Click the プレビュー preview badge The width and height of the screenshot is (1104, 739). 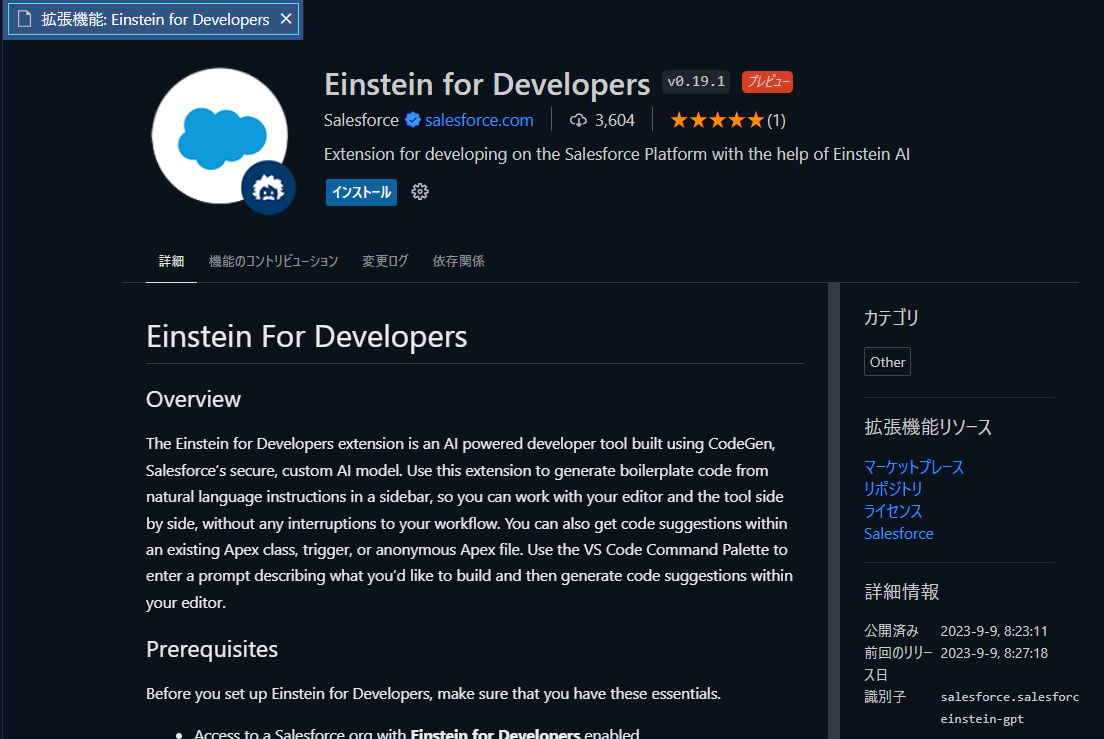pyautogui.click(x=767, y=82)
